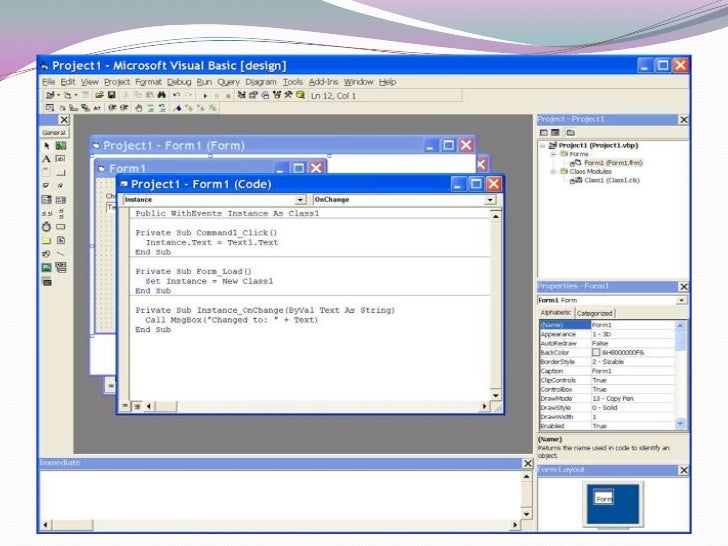Select the Frame tool in toolbox
728x546 pixels.
tap(46, 173)
